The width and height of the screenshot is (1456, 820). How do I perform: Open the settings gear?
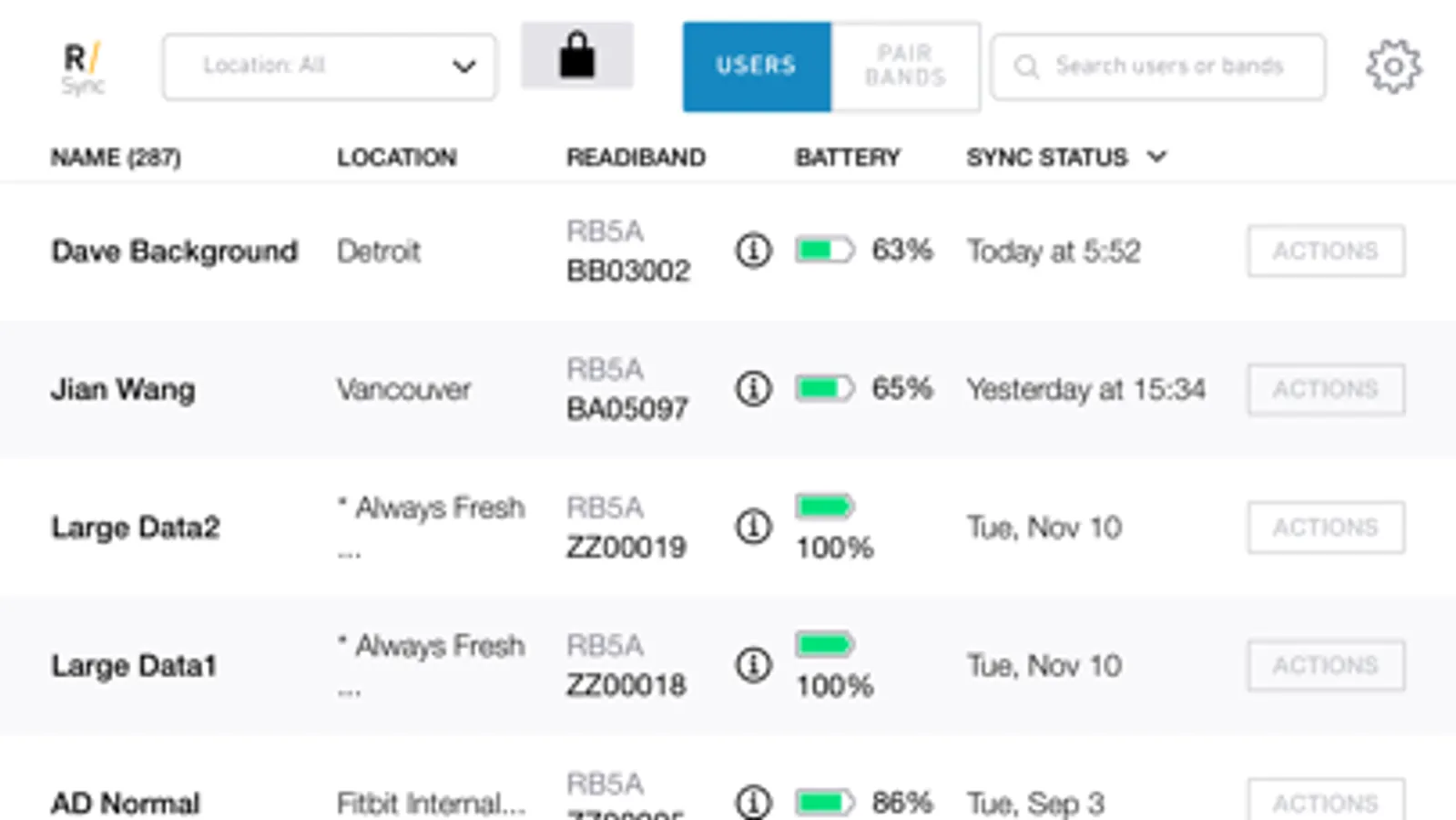pos(1391,65)
